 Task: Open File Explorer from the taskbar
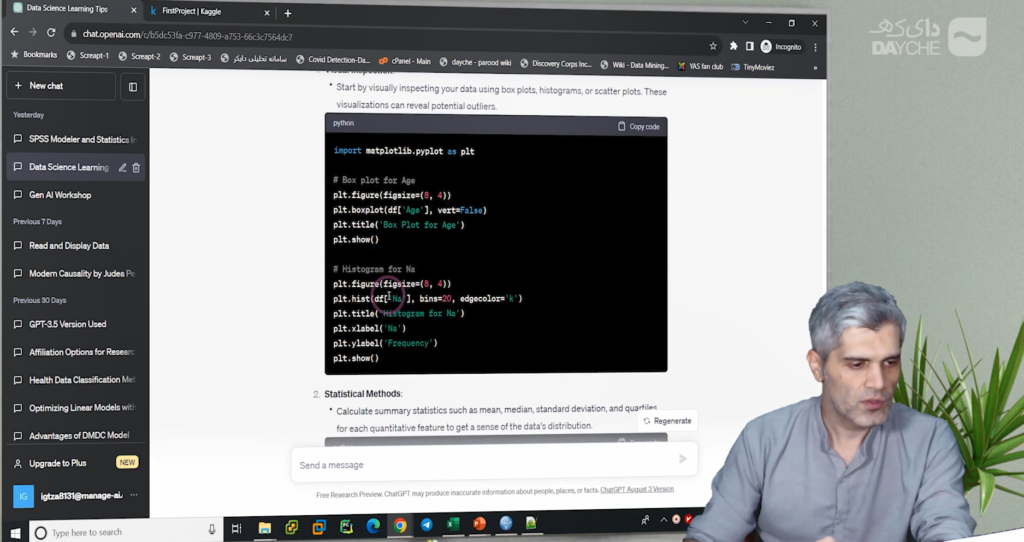click(x=265, y=527)
